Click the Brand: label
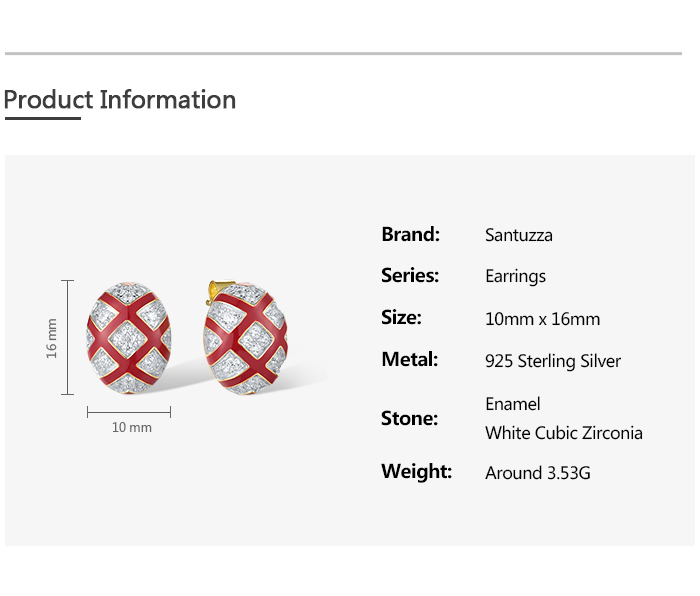 click(410, 235)
